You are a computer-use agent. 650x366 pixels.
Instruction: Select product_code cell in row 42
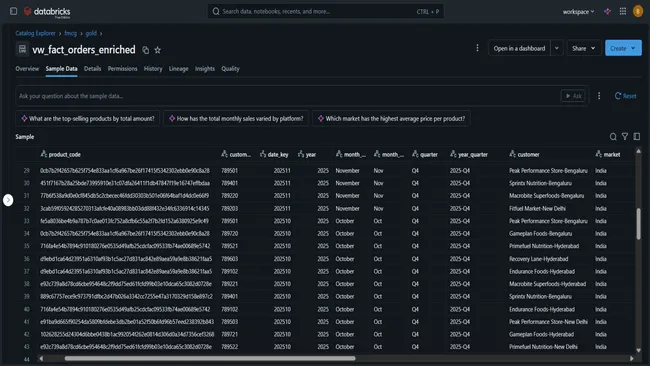point(127,334)
